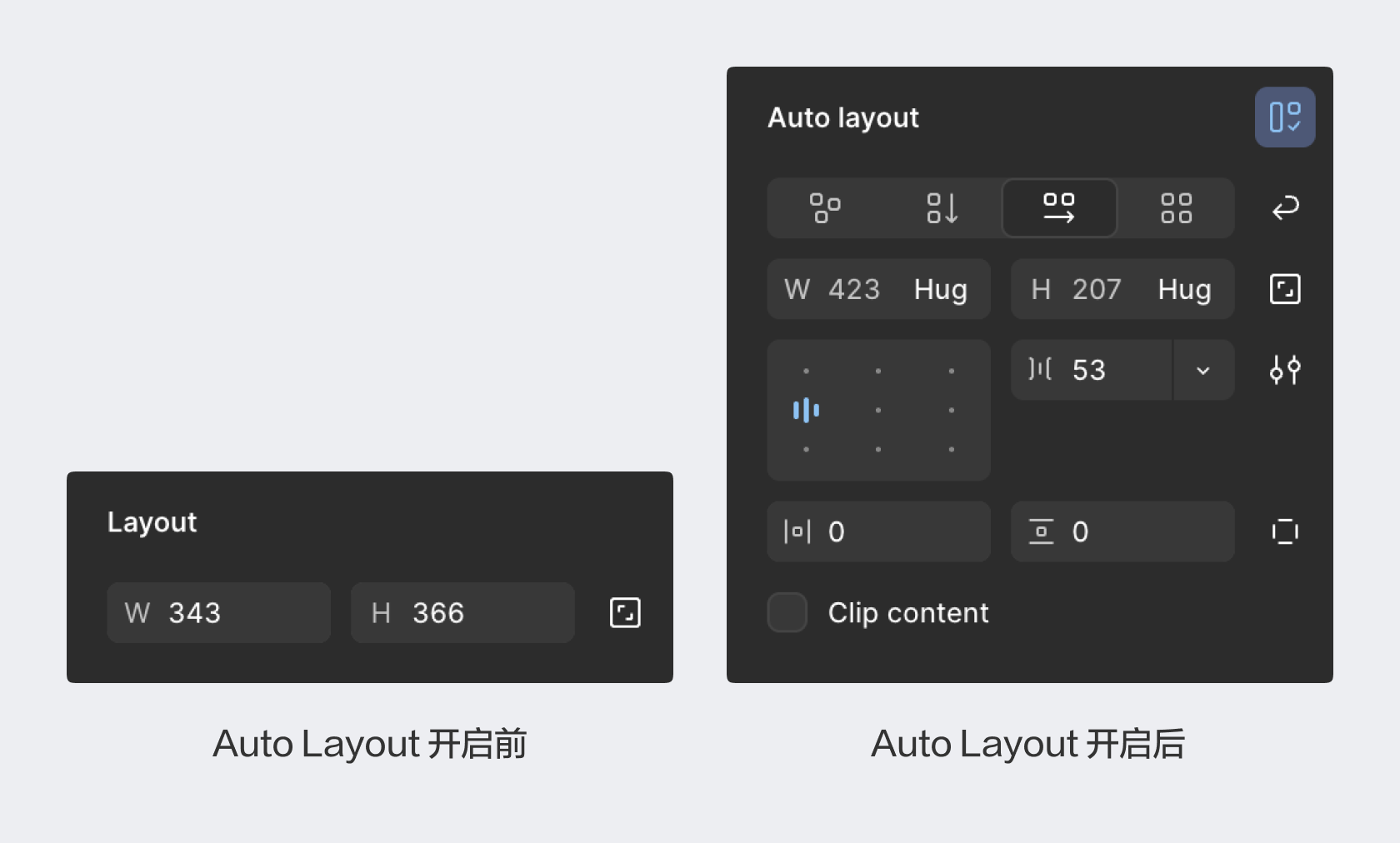The image size is (1400, 843).
Task: Click the individual padding icon
Action: [1284, 531]
